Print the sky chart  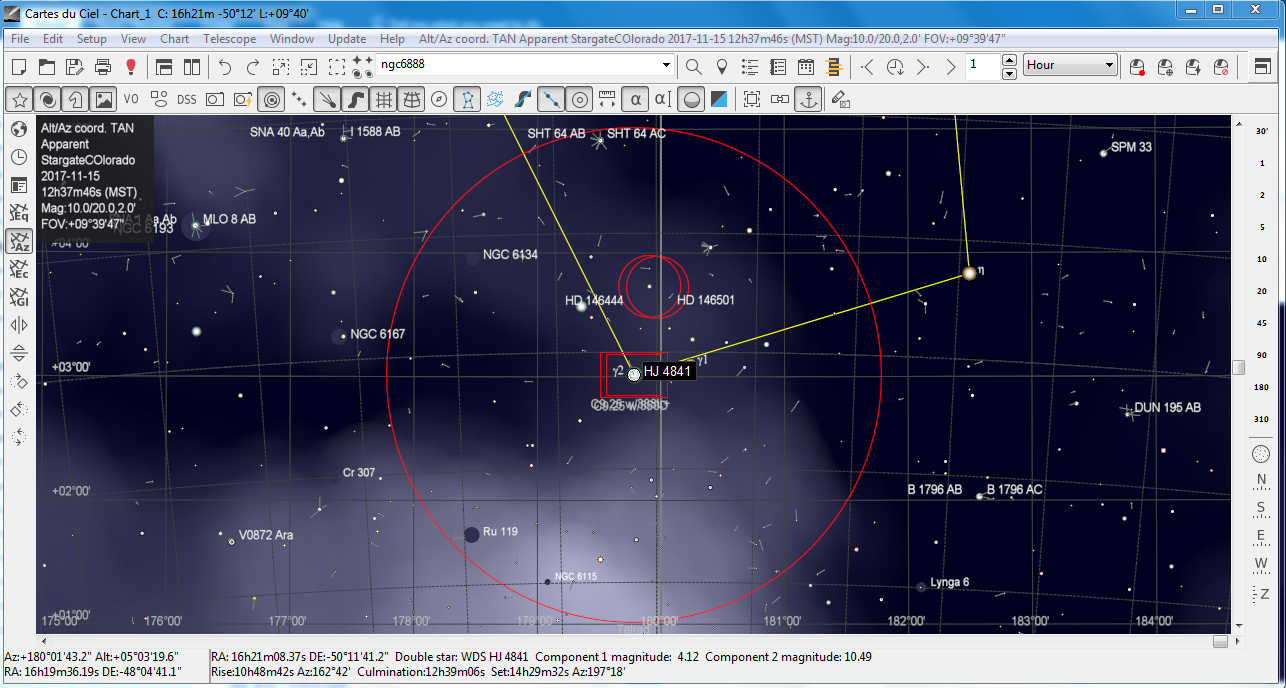tap(102, 67)
